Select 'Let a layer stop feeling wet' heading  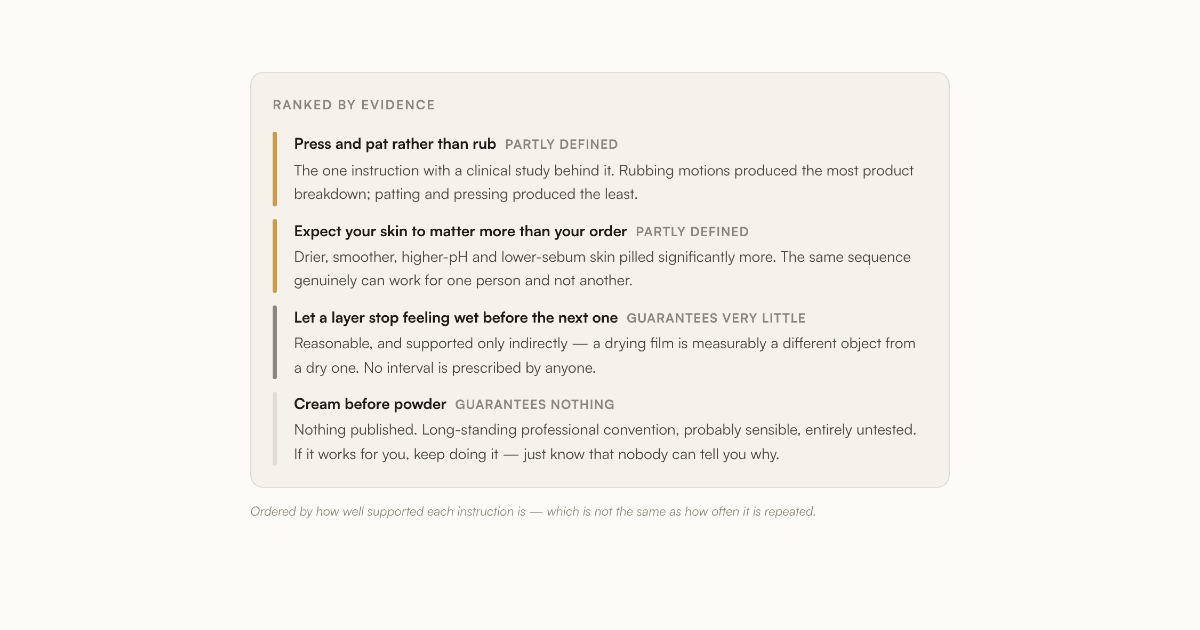coord(456,318)
